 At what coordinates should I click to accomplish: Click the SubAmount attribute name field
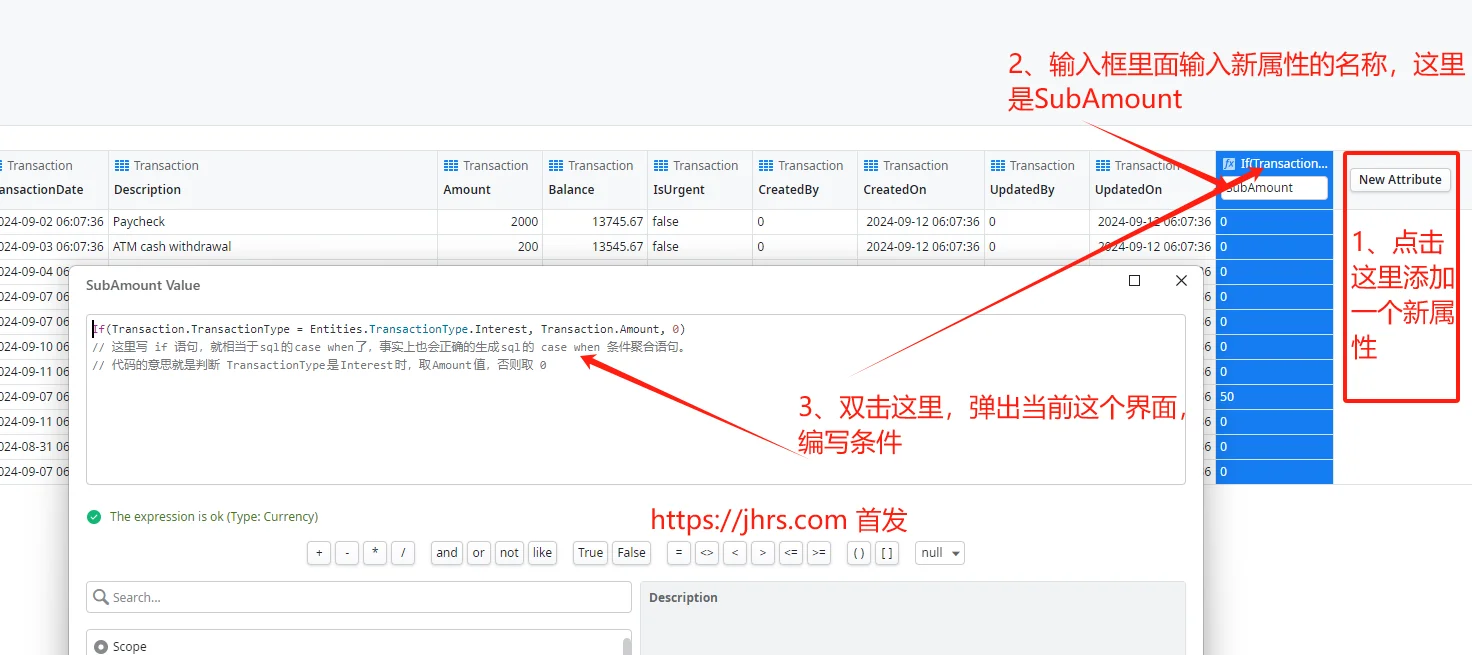[1274, 188]
